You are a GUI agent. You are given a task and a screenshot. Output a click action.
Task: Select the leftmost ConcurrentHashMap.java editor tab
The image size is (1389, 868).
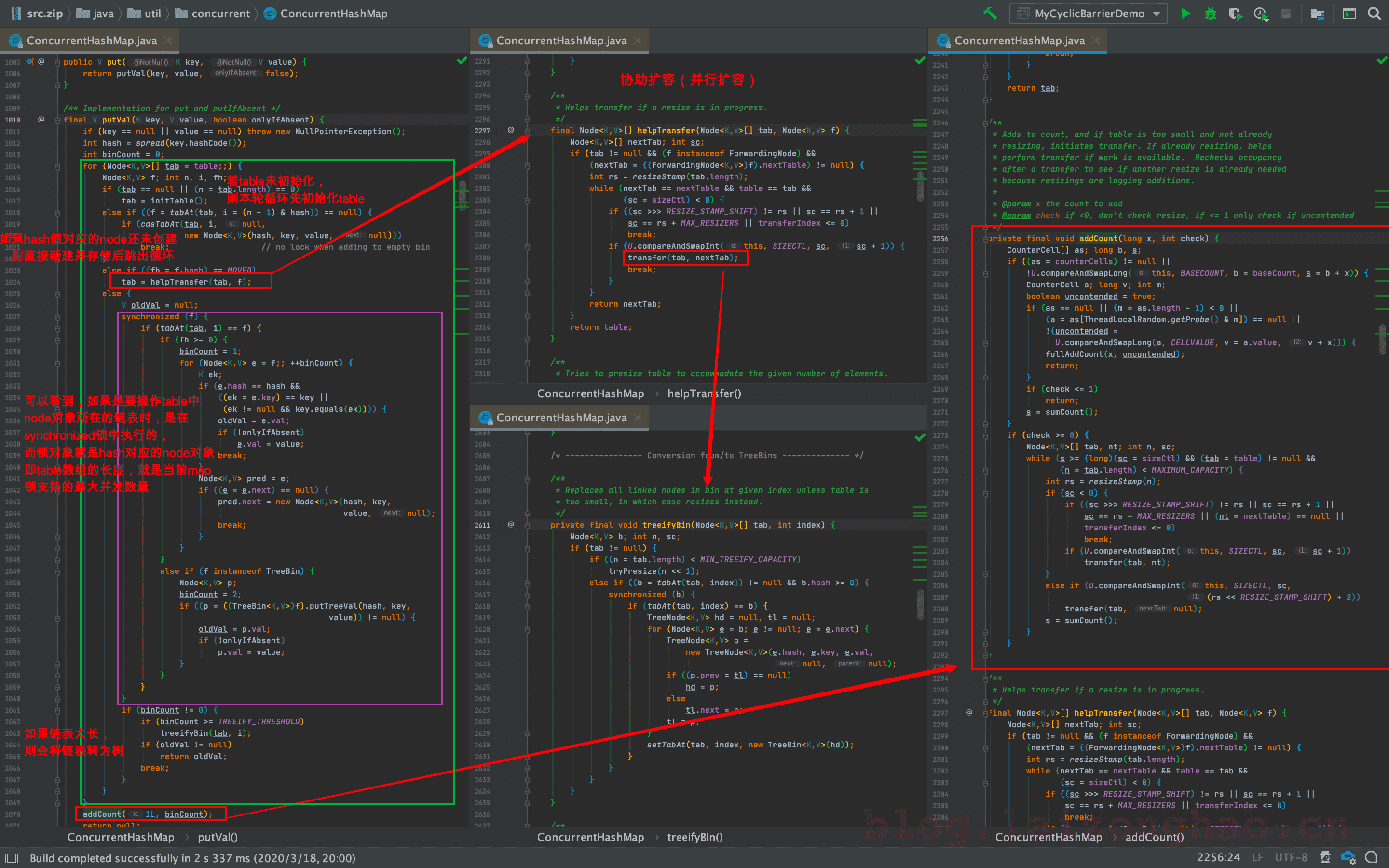[91, 41]
